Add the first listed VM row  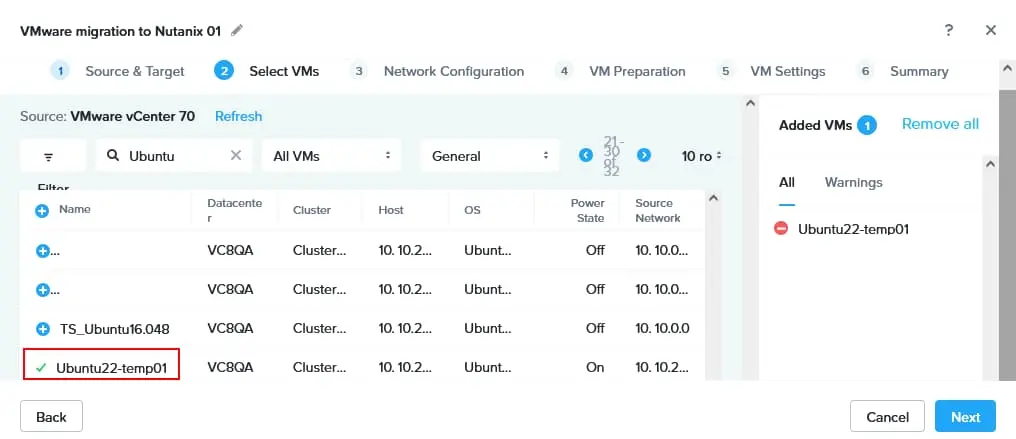pyautogui.click(x=43, y=251)
